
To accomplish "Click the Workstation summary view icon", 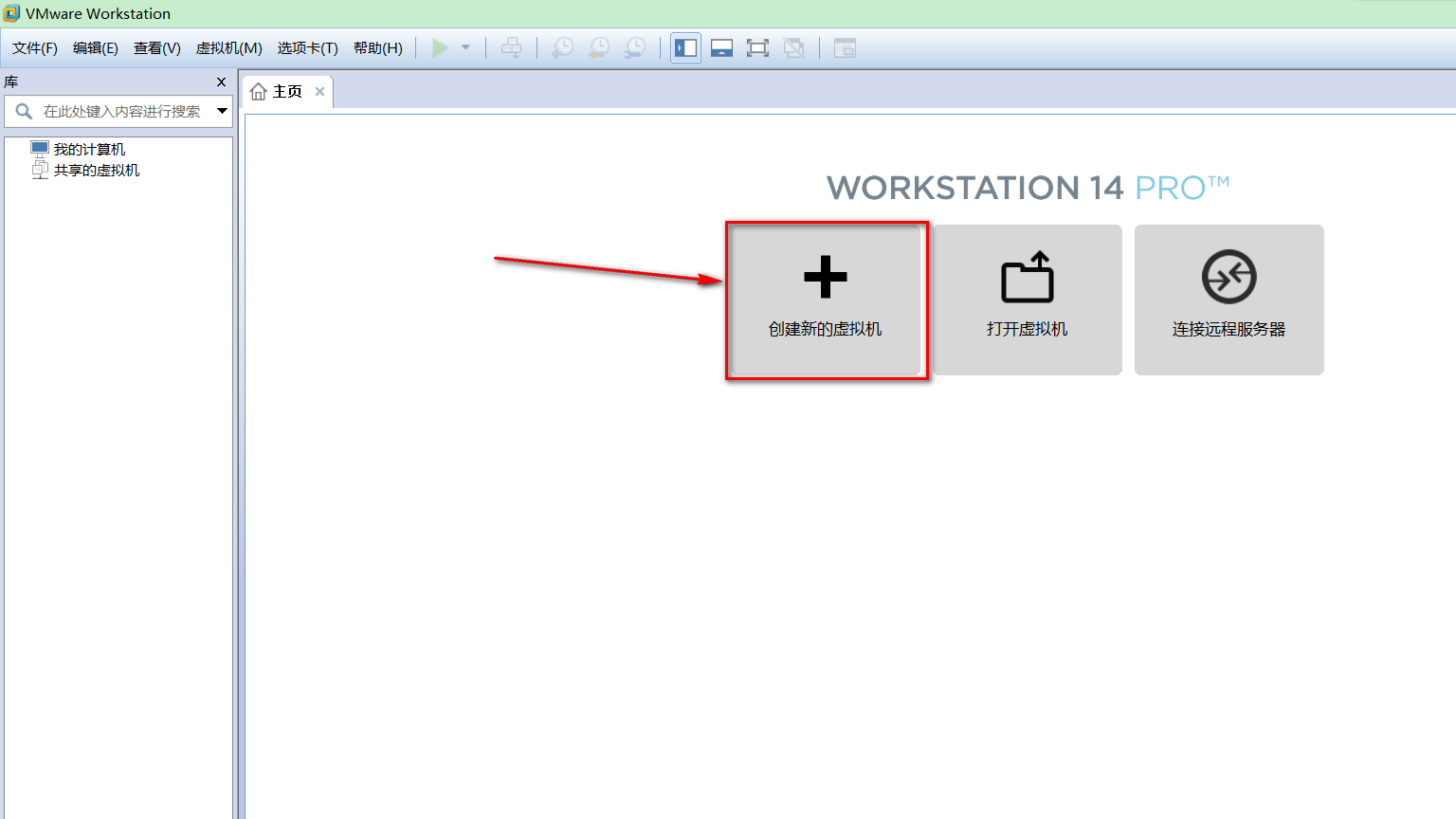I will coord(844,47).
